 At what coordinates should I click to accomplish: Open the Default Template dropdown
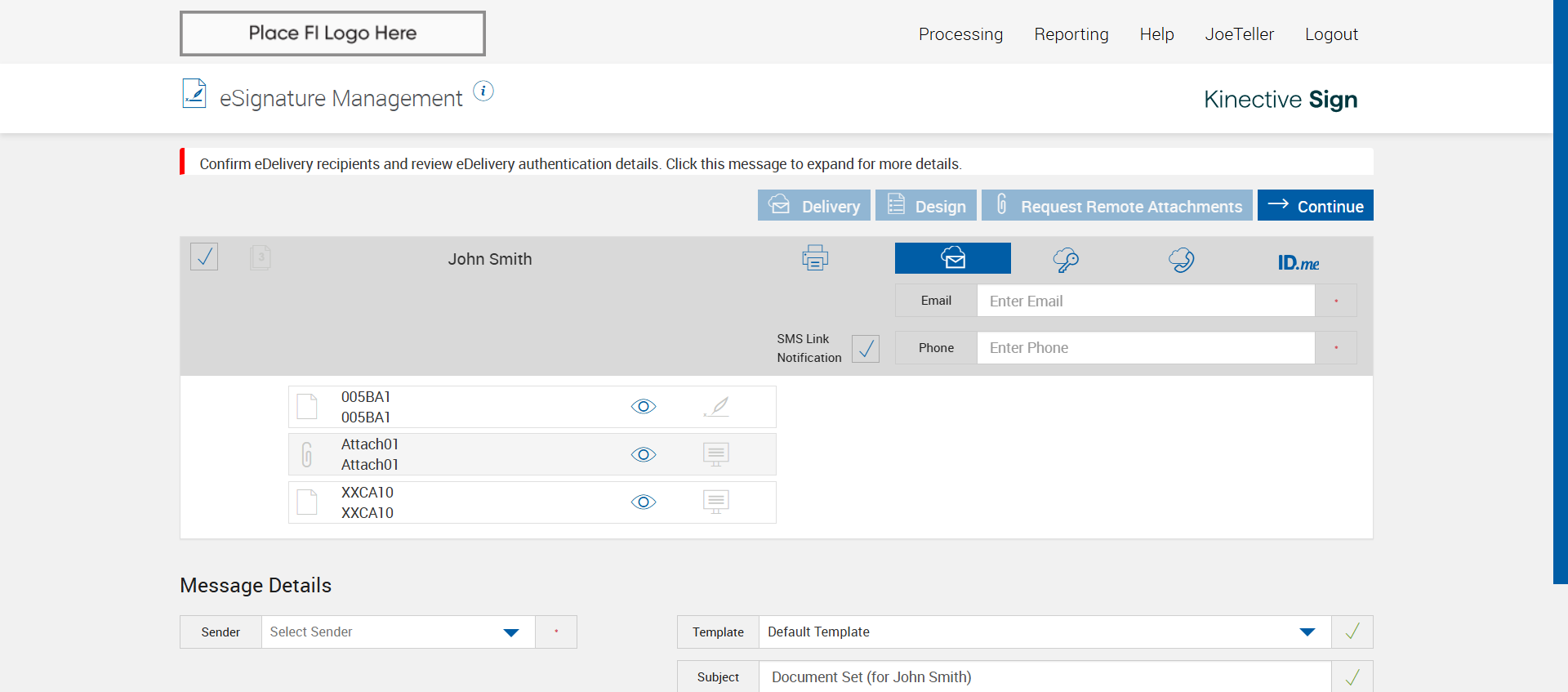[1045, 632]
